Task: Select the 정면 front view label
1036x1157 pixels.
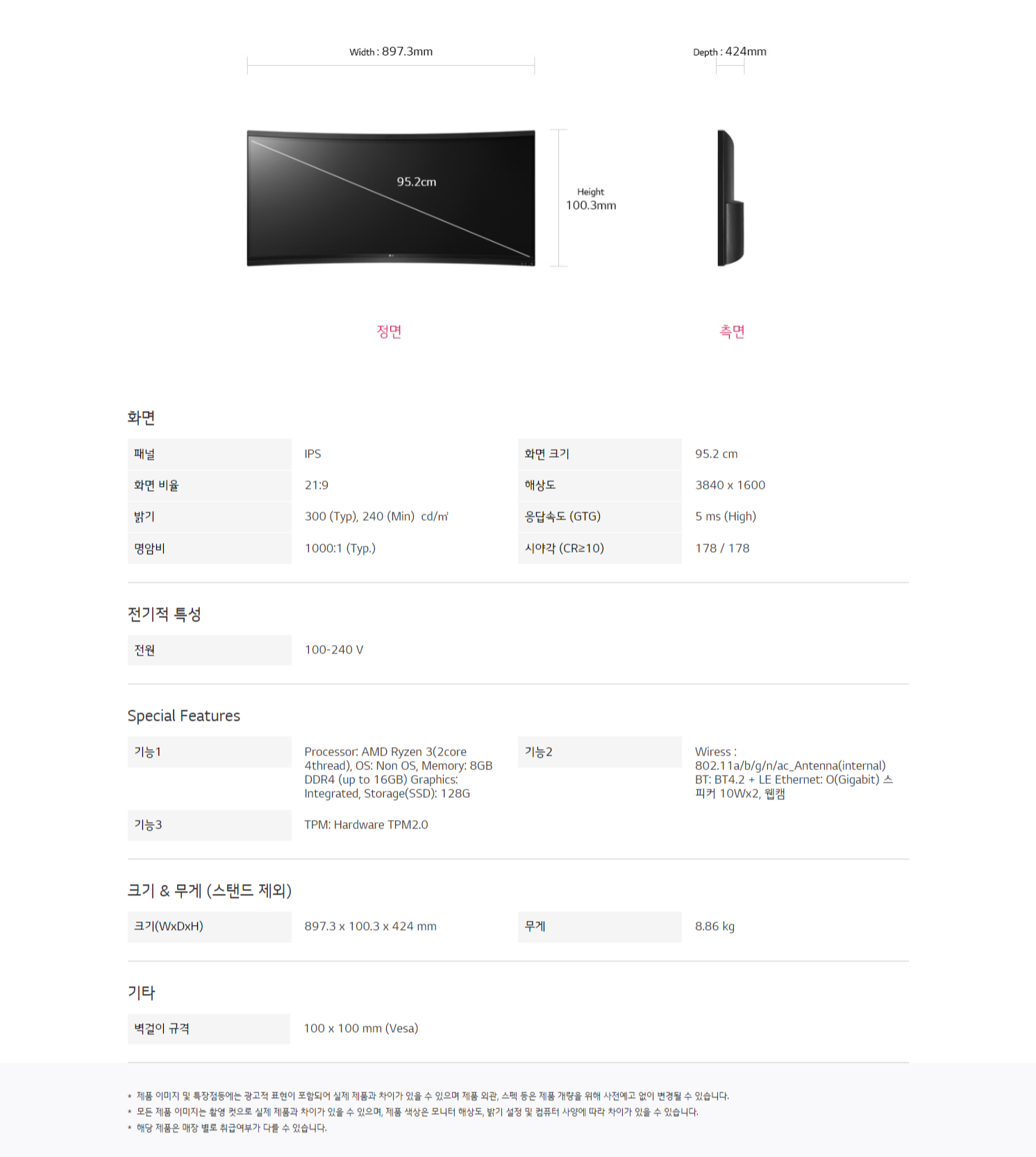Action: 389,331
